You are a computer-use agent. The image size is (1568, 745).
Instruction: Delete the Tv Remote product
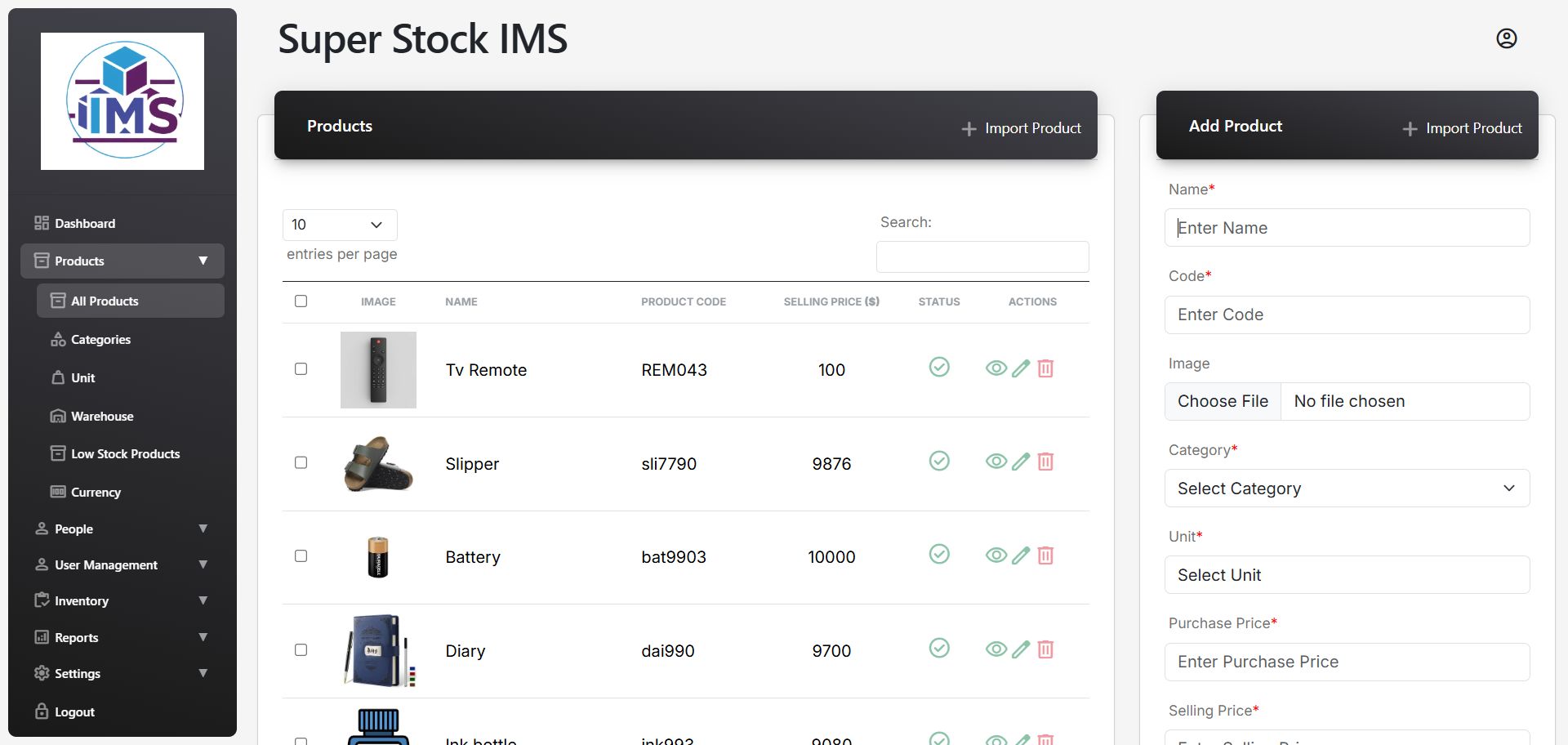1045,368
